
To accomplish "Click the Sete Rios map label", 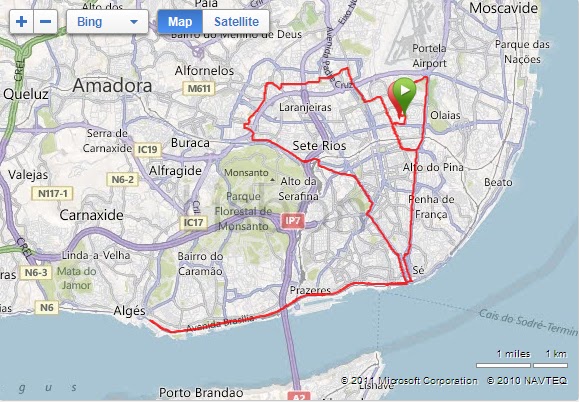I will (x=319, y=146).
